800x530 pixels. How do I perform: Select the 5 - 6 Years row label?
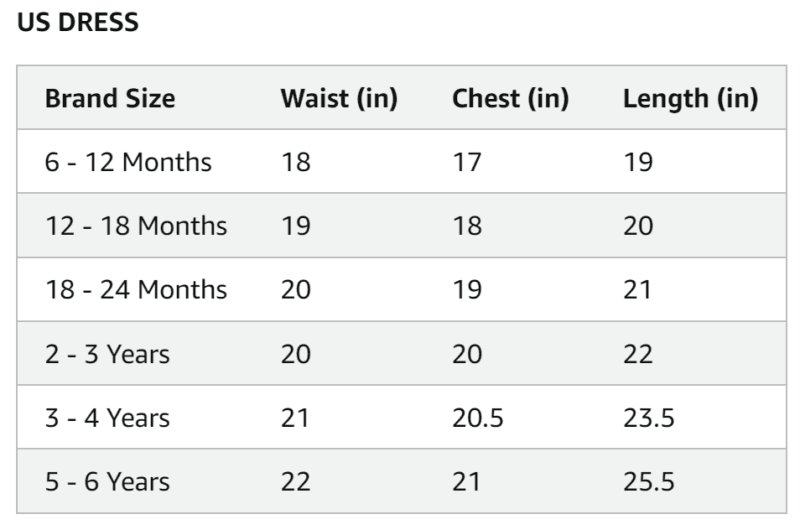pos(107,481)
